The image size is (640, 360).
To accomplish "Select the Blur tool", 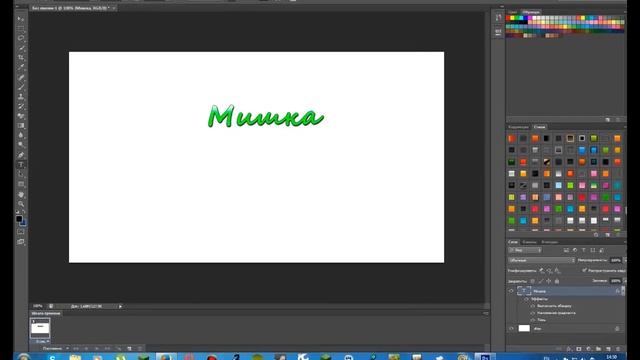I will click(x=21, y=135).
